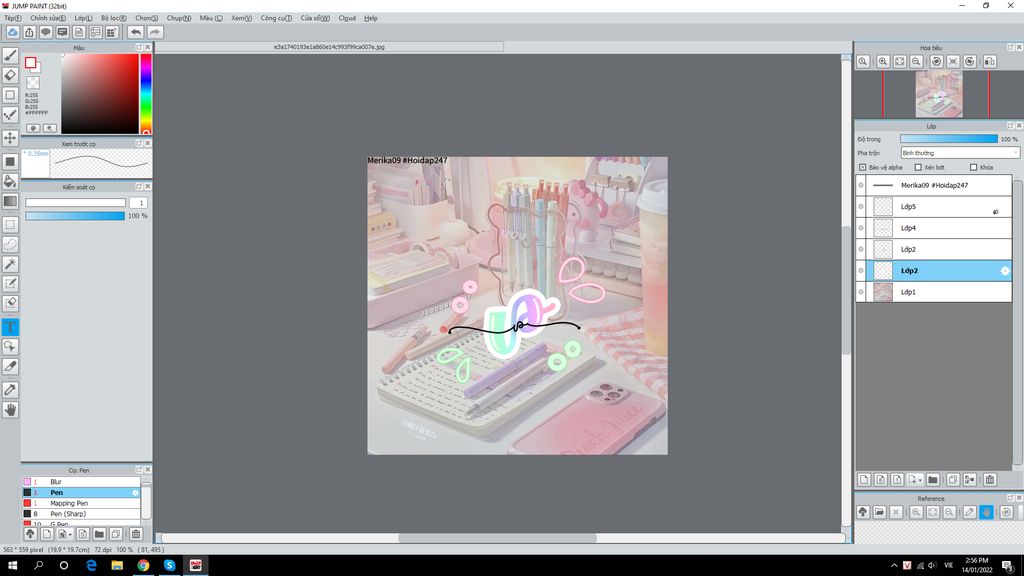This screenshot has width=1024, height=576.
Task: Click the navigator thumbnail preview
Action: pos(938,94)
